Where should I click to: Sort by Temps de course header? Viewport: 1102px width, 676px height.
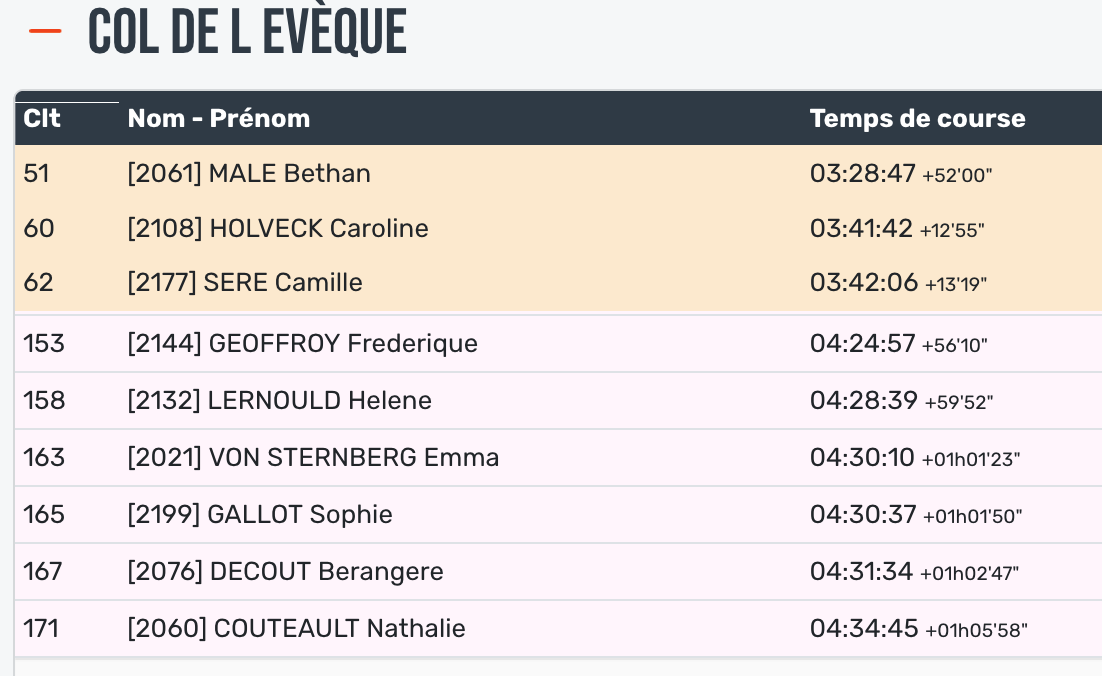pyautogui.click(x=917, y=118)
